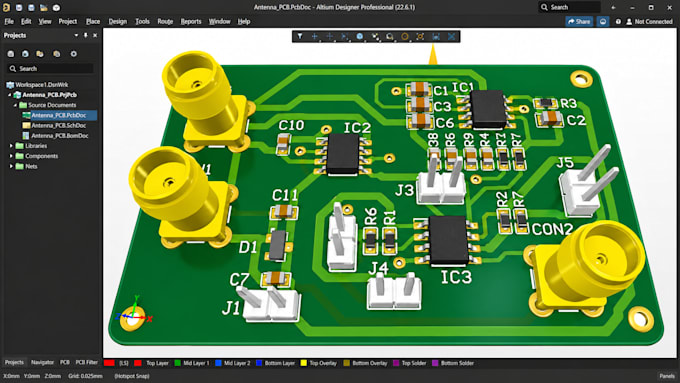Image resolution: width=680 pixels, height=383 pixels.
Task: Click the Search field in Projects panel
Action: 51,69
